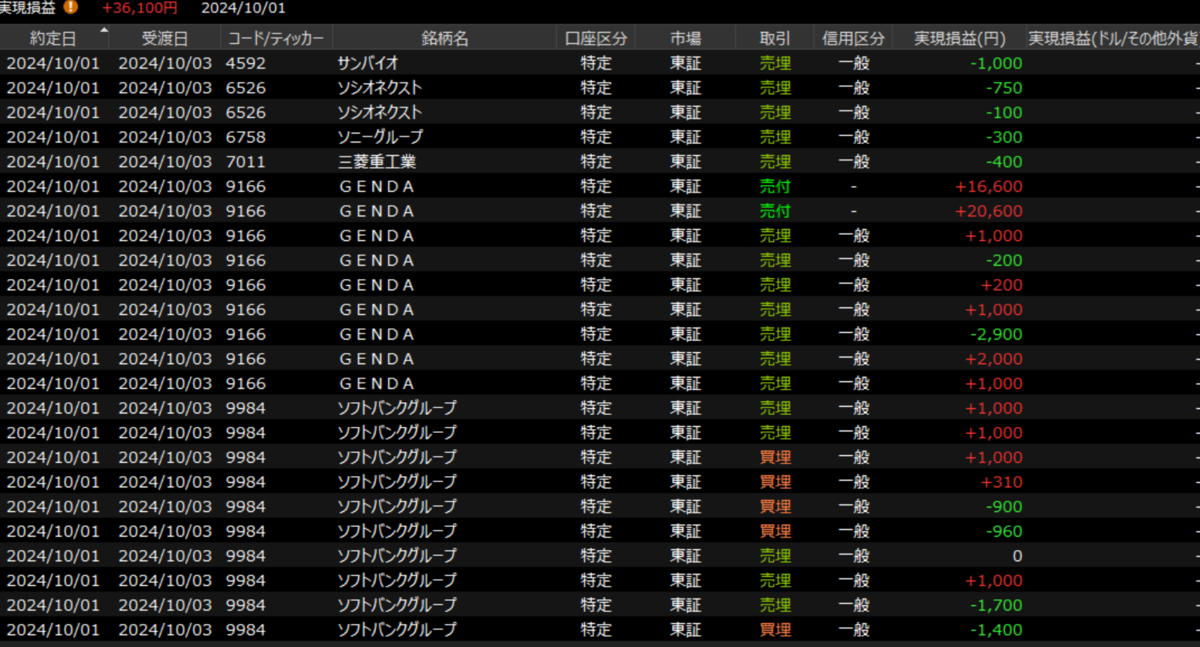
Task: Click the -960 value for ソフトバンクグループ
Action: click(1003, 531)
